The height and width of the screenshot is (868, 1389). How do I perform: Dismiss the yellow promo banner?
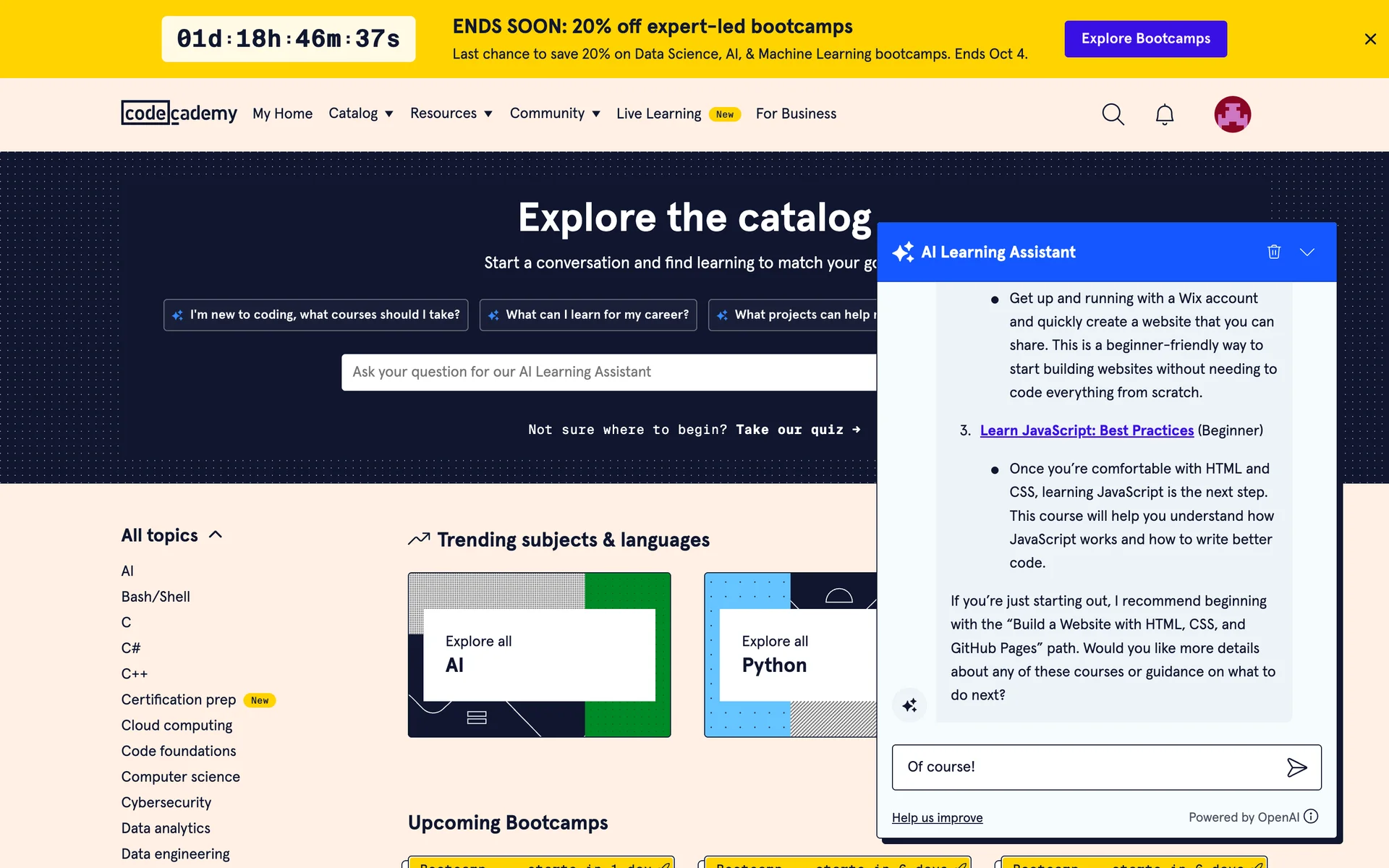click(1369, 39)
